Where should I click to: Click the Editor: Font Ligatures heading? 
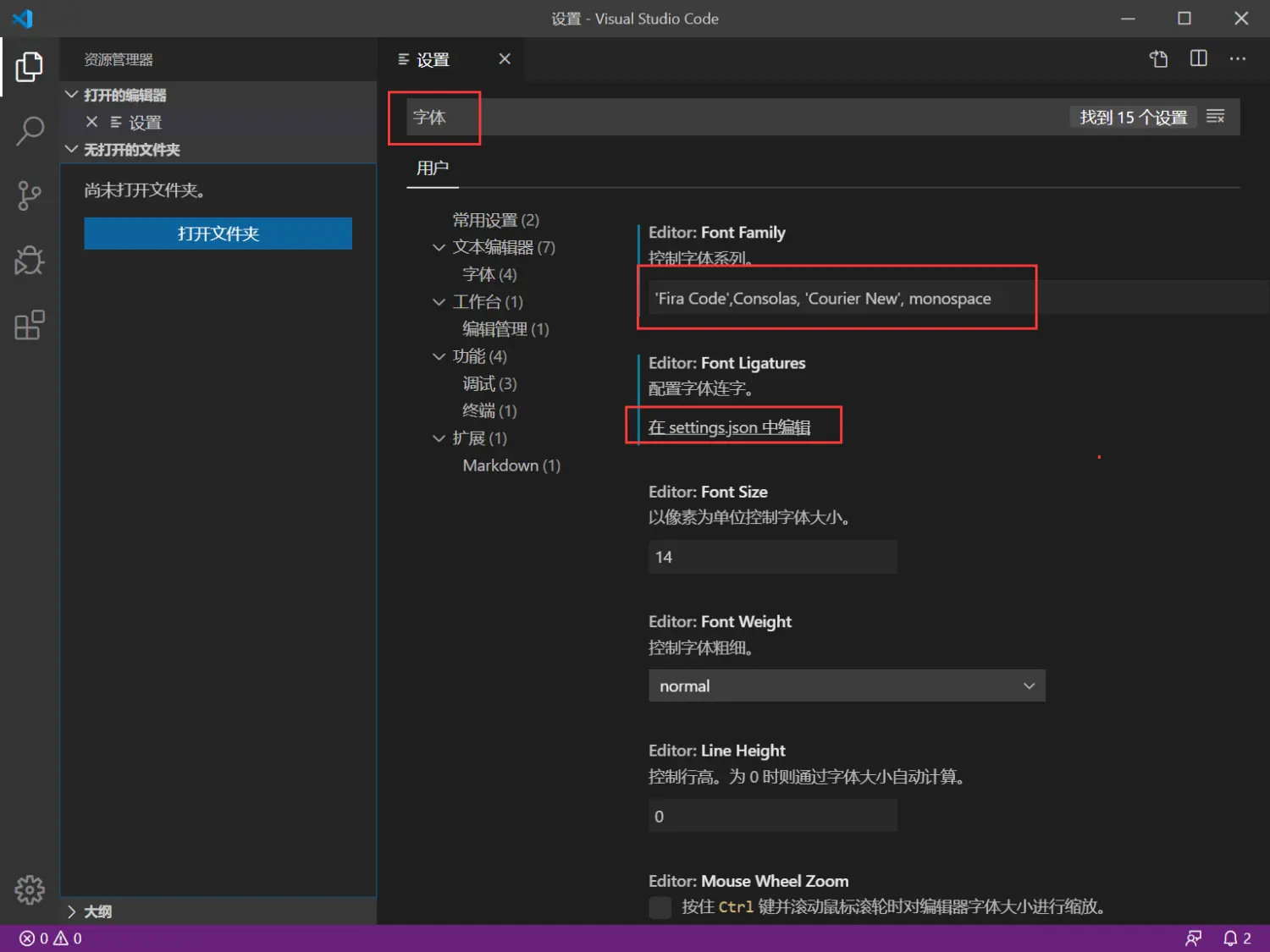pos(726,362)
